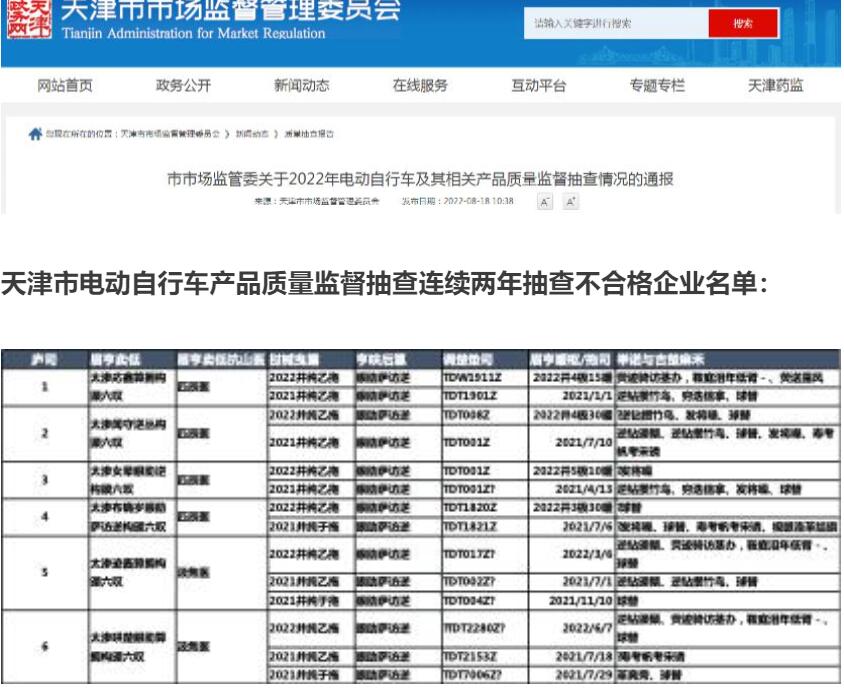Focus the keyword search input field
Viewport: 844px width, 697px height.
(614, 23)
